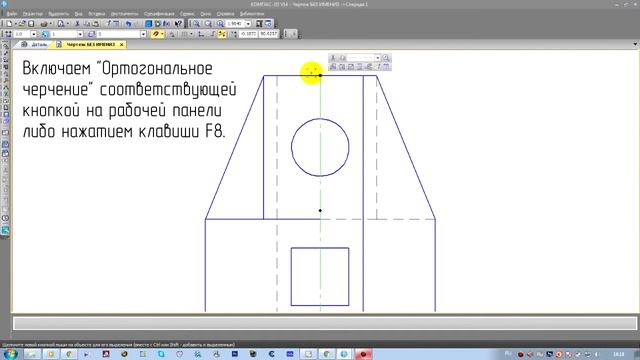Click the Y coordinate field
Screen dimensions: 640x360
pyautogui.click(x=268, y=34)
